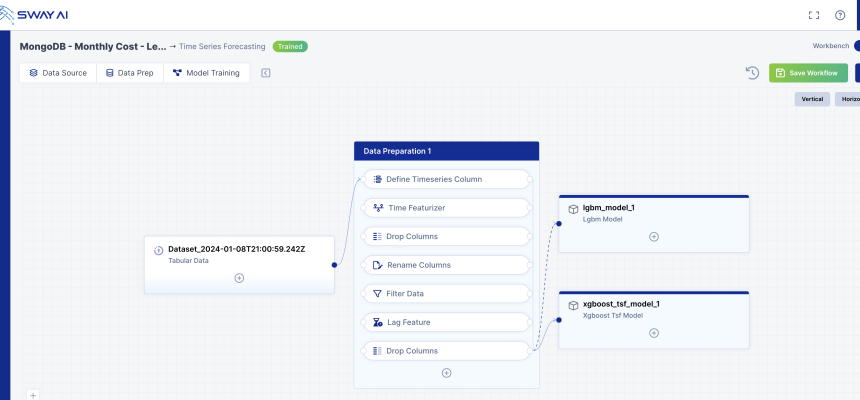Click the Lag Feature step icon

[377, 322]
